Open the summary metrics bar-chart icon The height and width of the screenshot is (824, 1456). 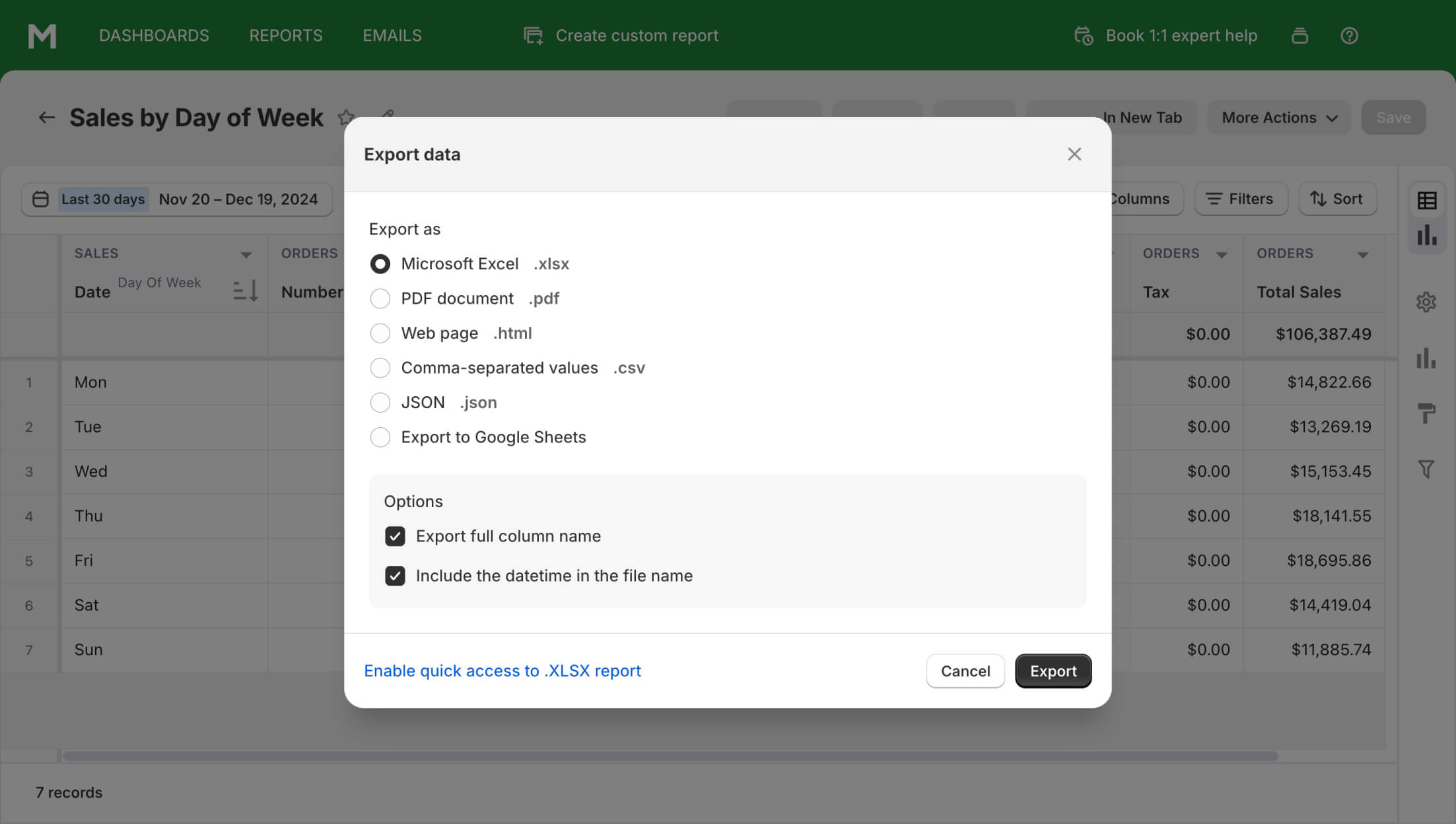tap(1426, 359)
